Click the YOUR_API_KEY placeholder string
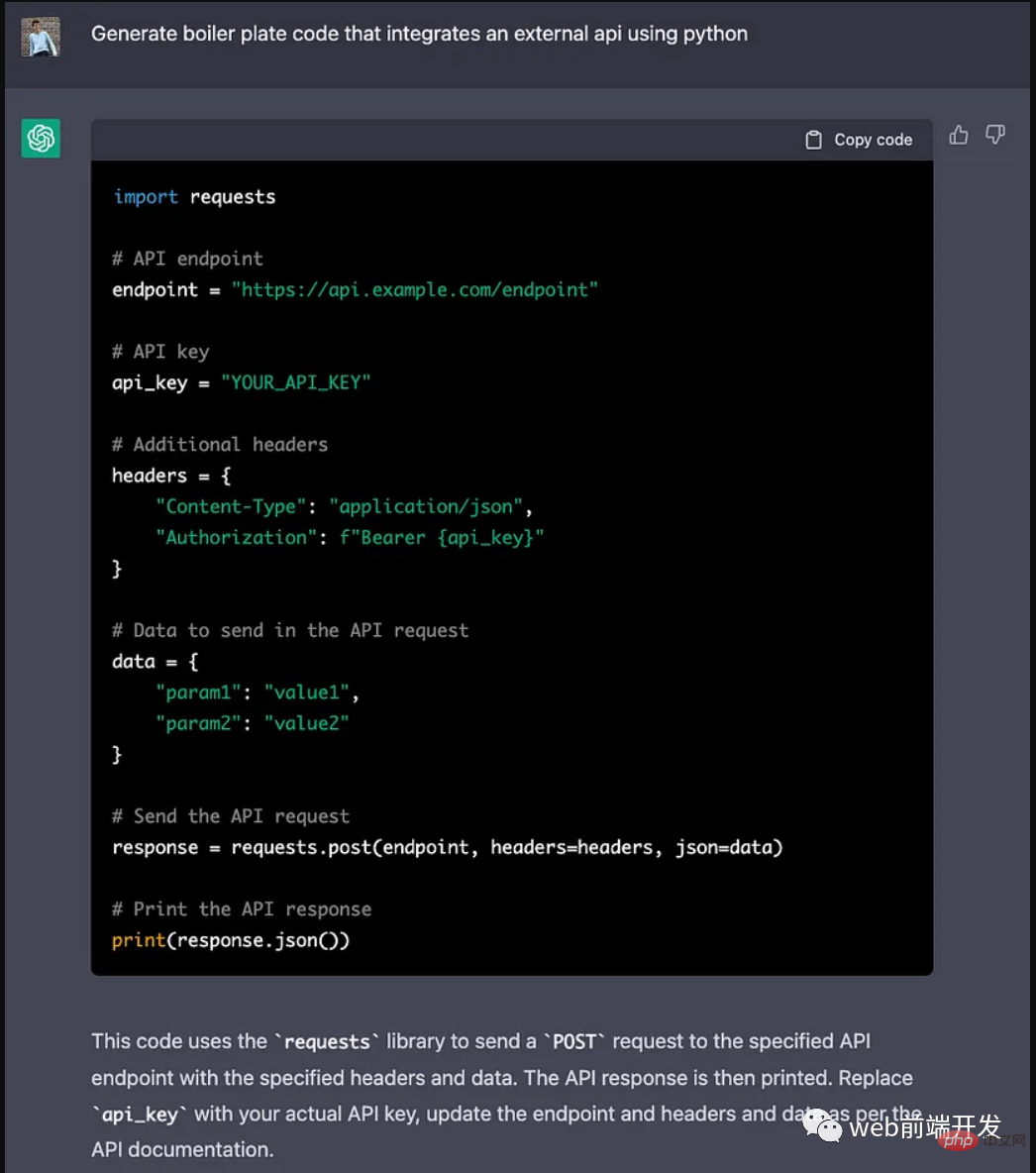The width and height of the screenshot is (1036, 1173). tap(295, 382)
